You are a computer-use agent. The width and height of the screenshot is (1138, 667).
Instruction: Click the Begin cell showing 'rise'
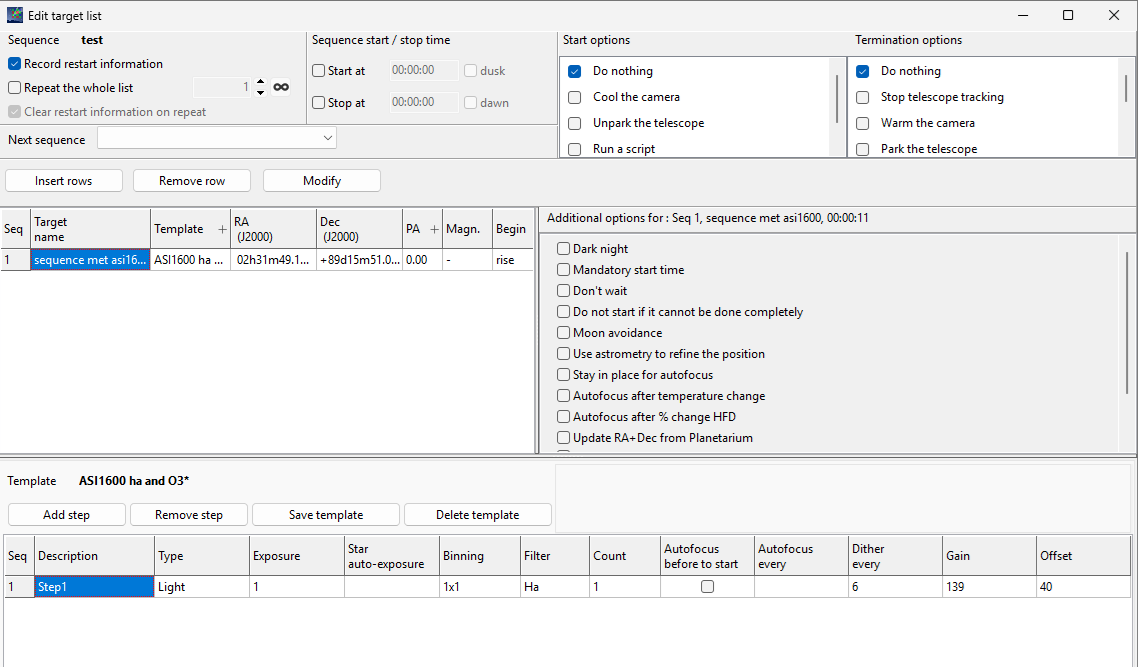point(512,260)
